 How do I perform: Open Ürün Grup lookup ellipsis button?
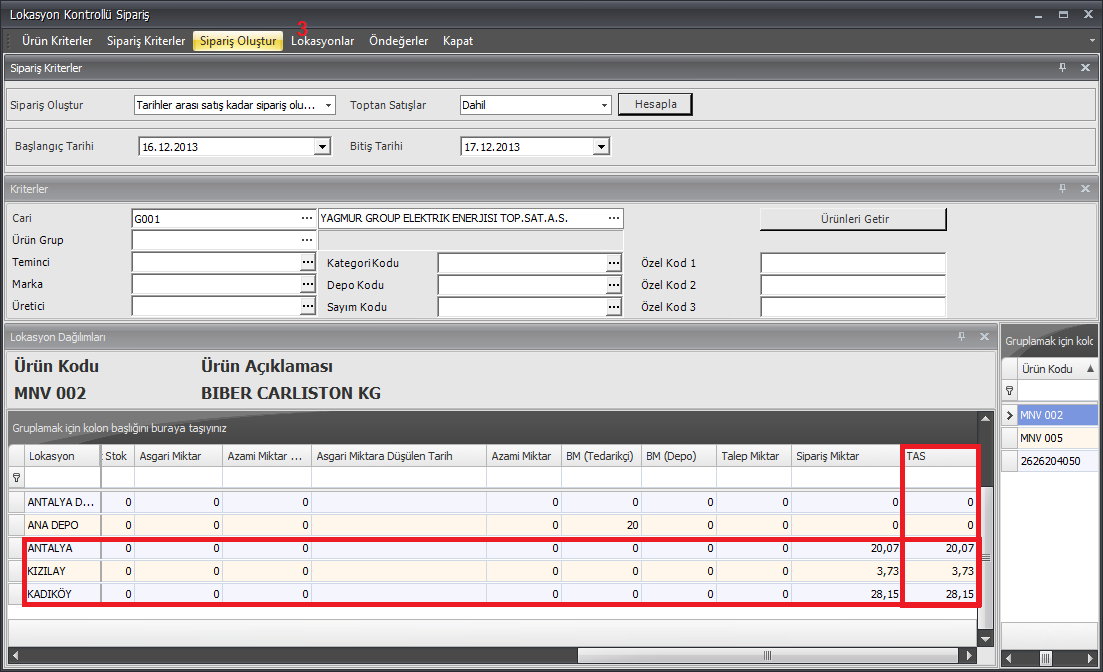coord(307,241)
